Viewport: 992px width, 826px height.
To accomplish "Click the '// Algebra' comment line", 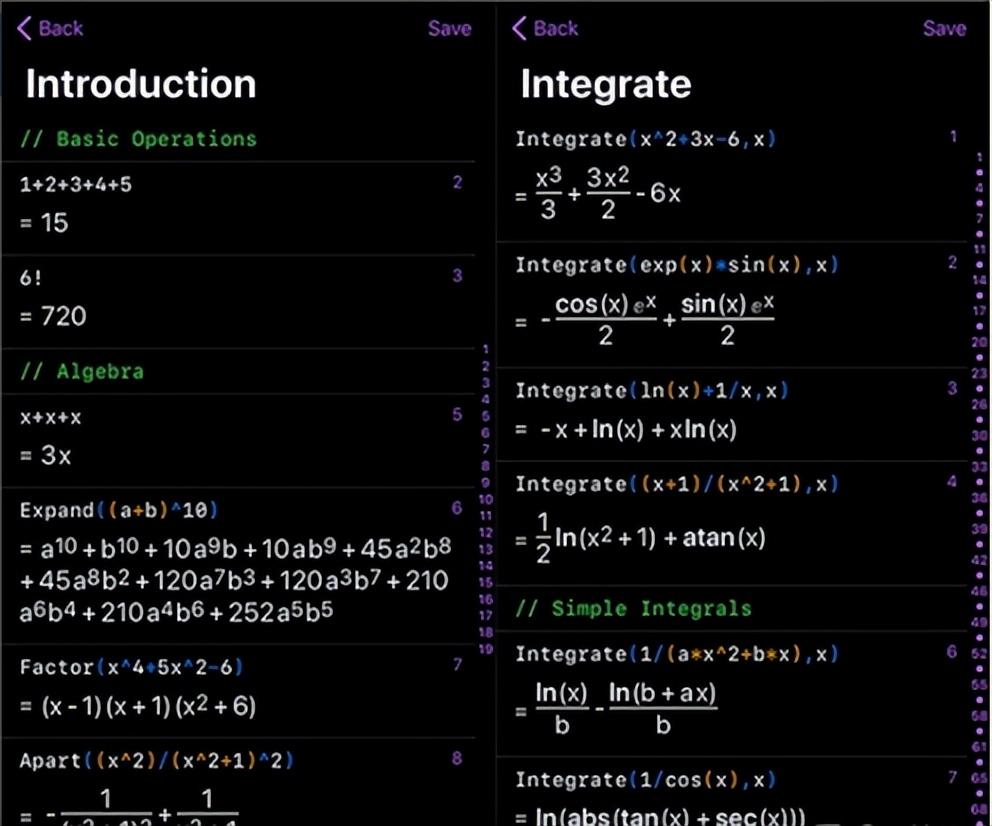I will click(82, 372).
